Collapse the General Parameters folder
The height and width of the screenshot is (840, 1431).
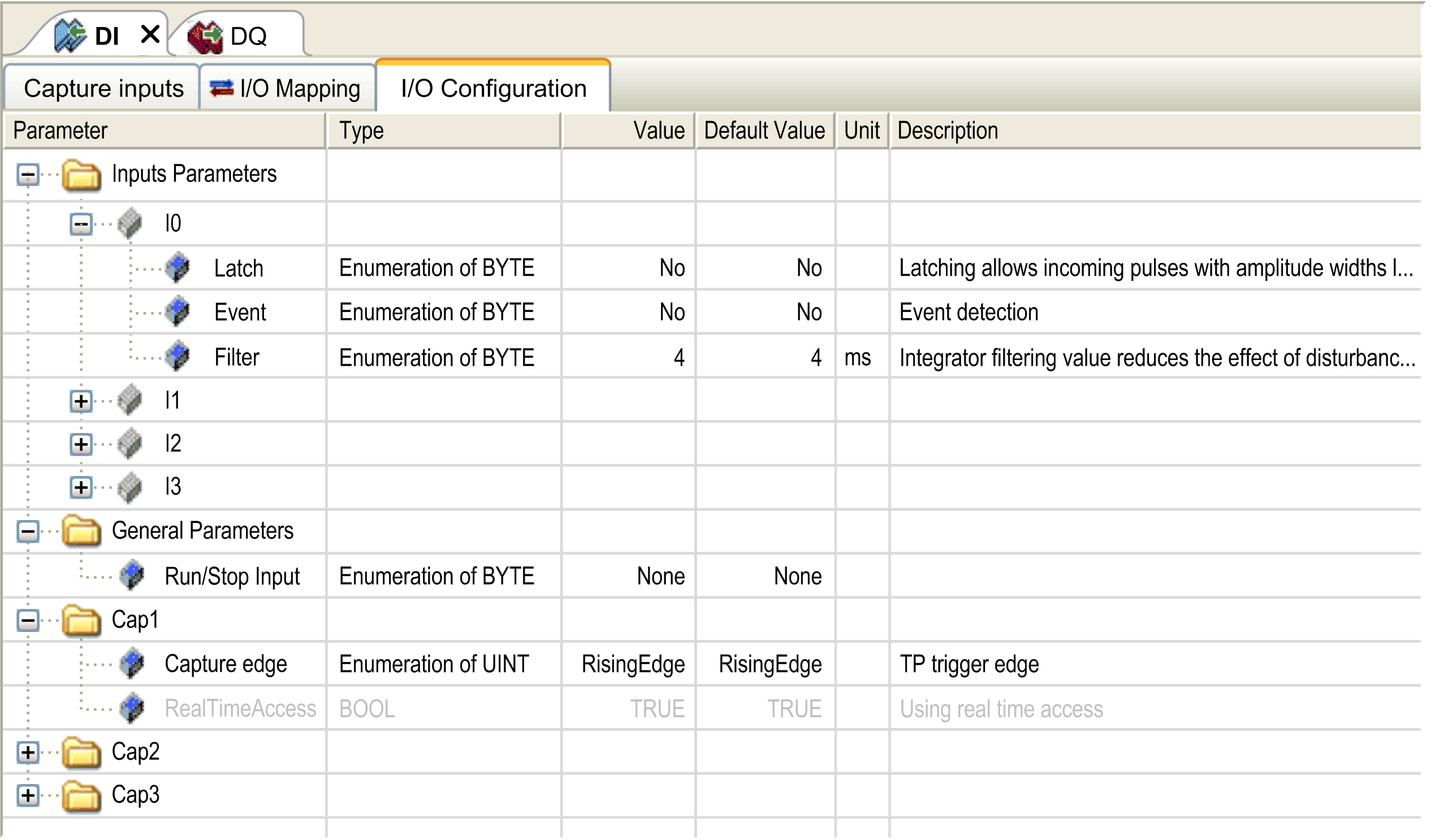pyautogui.click(x=28, y=532)
